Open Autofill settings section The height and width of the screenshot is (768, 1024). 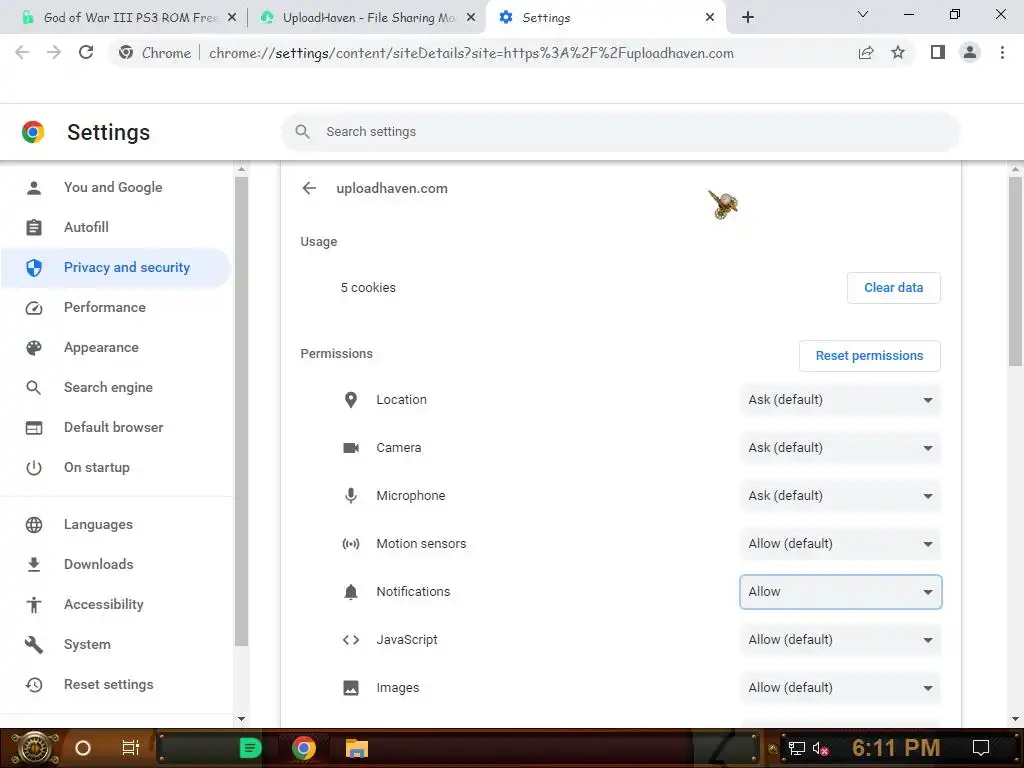116,227
